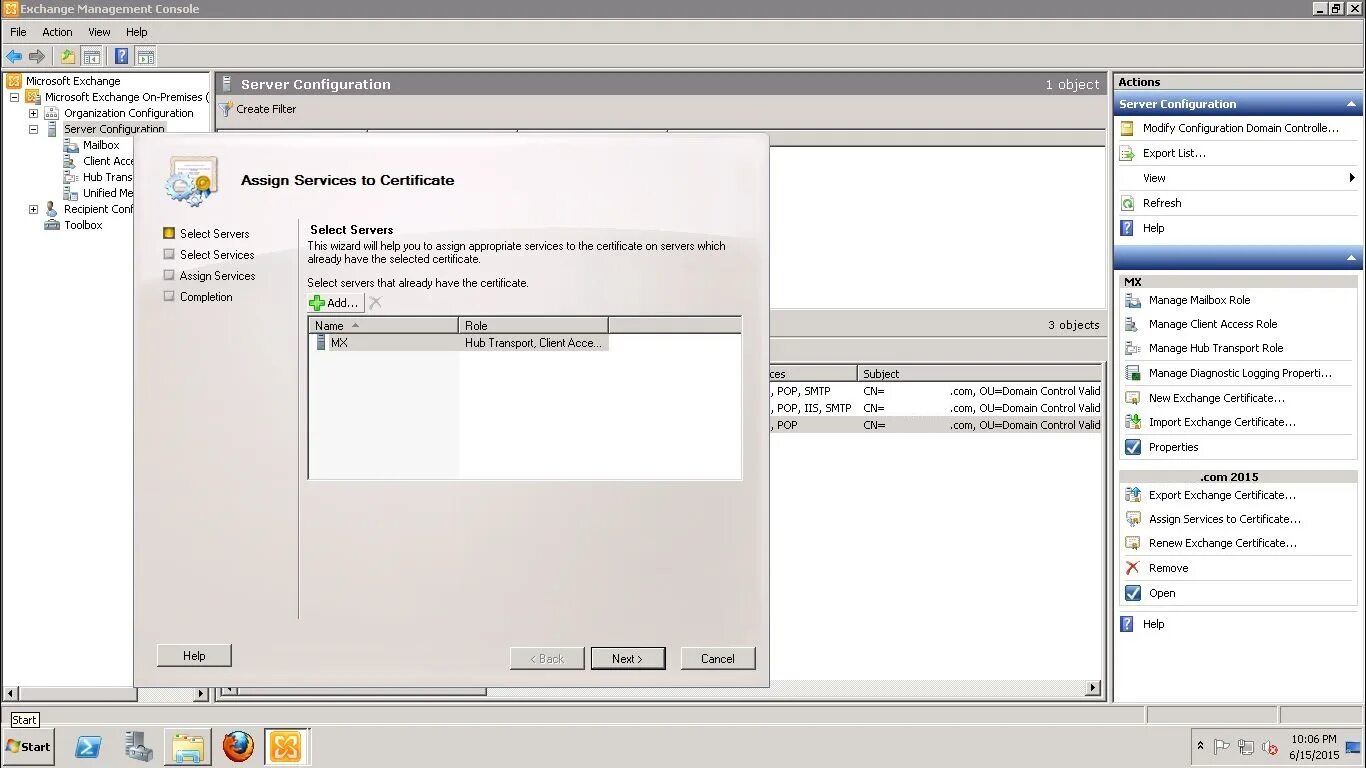Click the green plus Add icon
Image resolution: width=1366 pixels, height=768 pixels.
[x=317, y=303]
